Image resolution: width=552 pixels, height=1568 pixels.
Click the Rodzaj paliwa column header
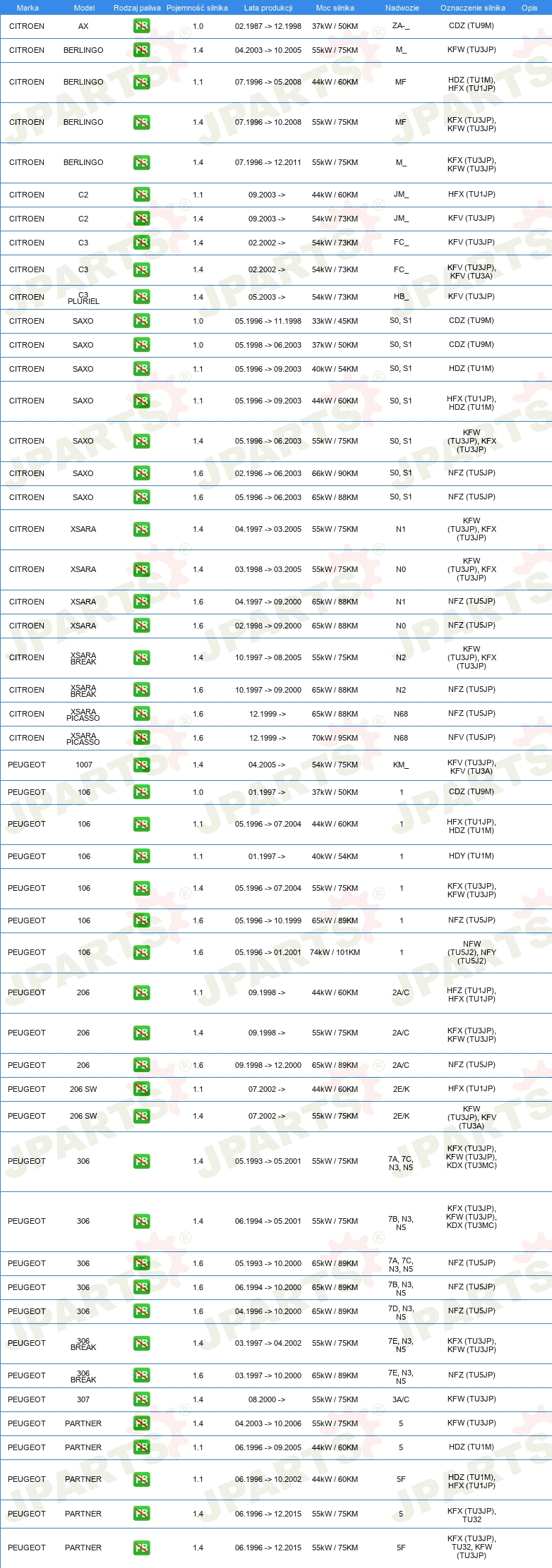point(137,8)
